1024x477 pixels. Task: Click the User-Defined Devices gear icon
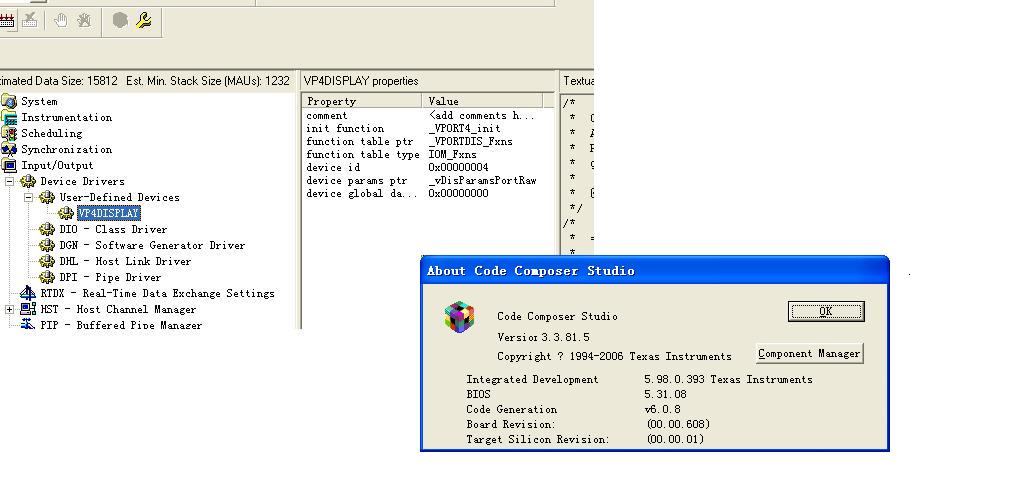(x=47, y=197)
